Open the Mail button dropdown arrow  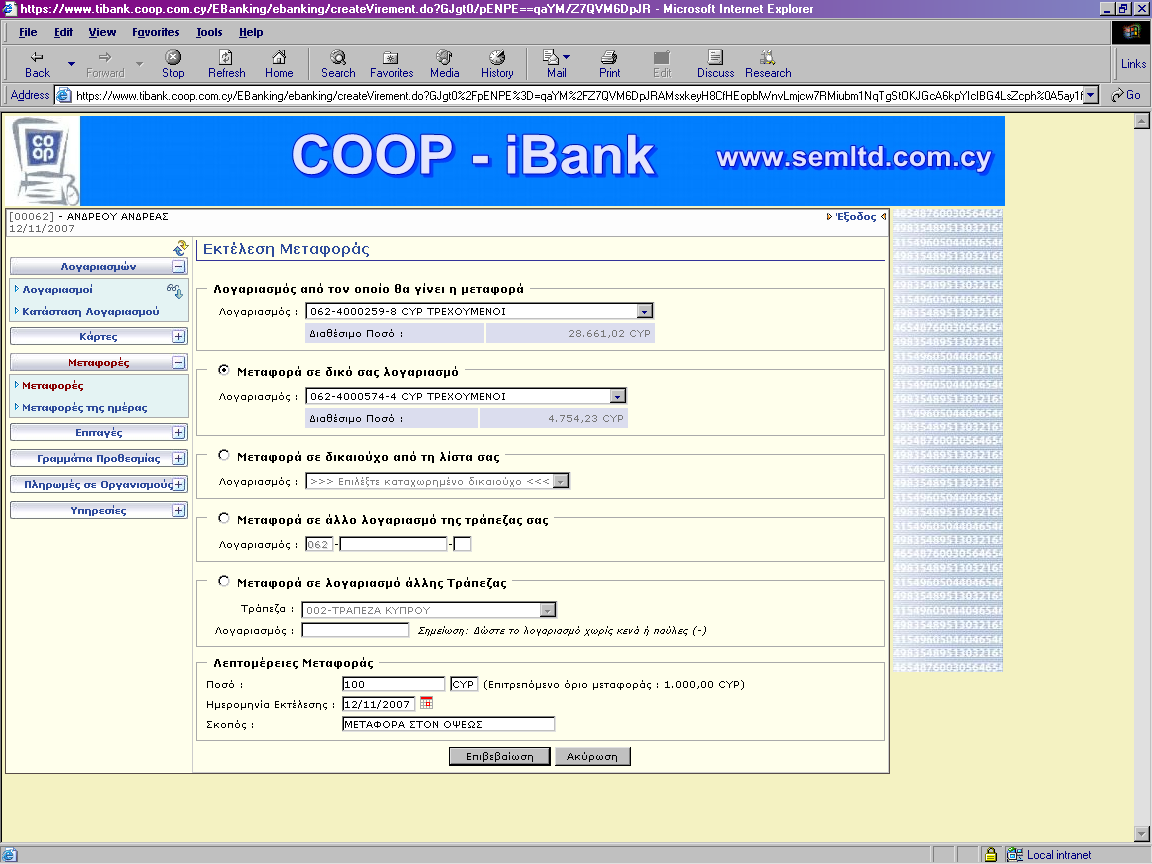coord(566,57)
